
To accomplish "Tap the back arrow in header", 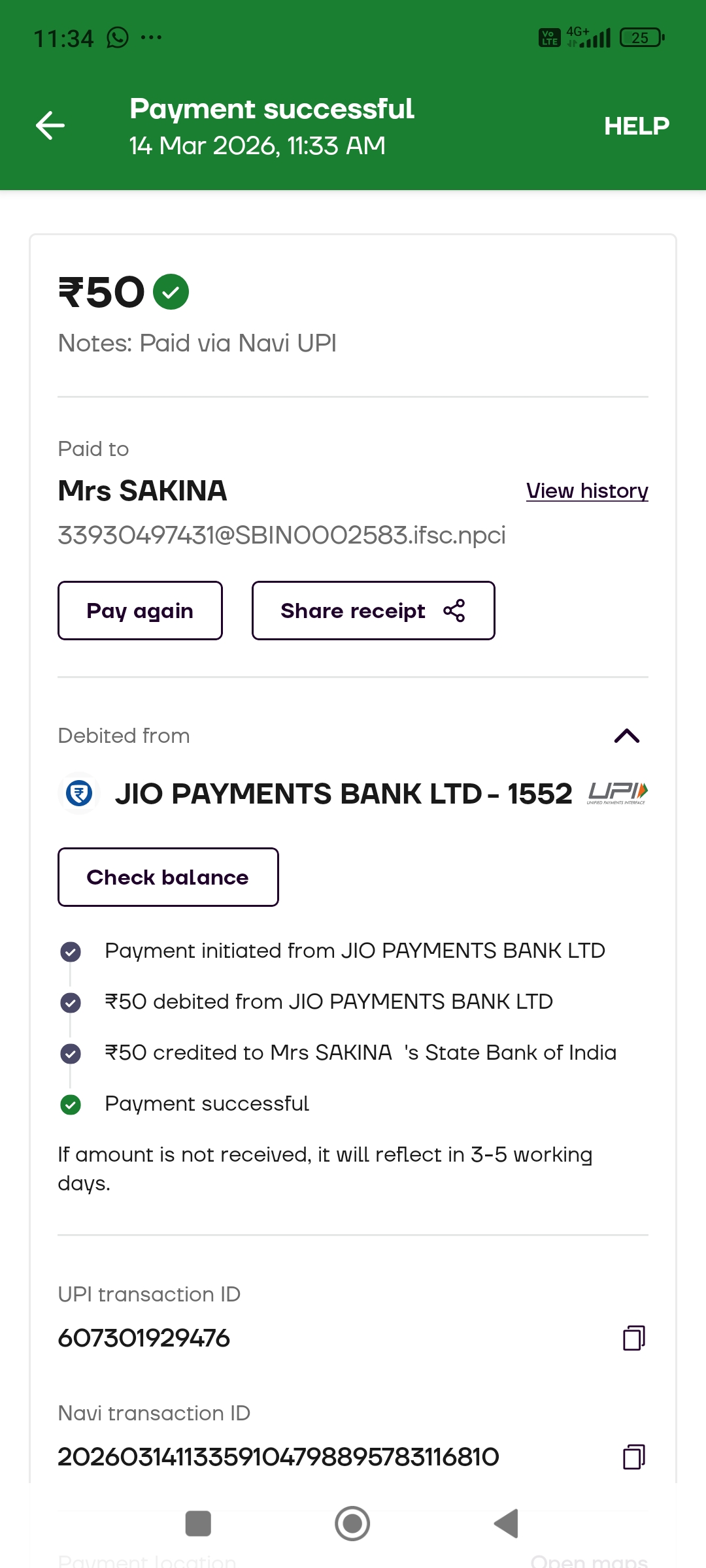I will [50, 125].
